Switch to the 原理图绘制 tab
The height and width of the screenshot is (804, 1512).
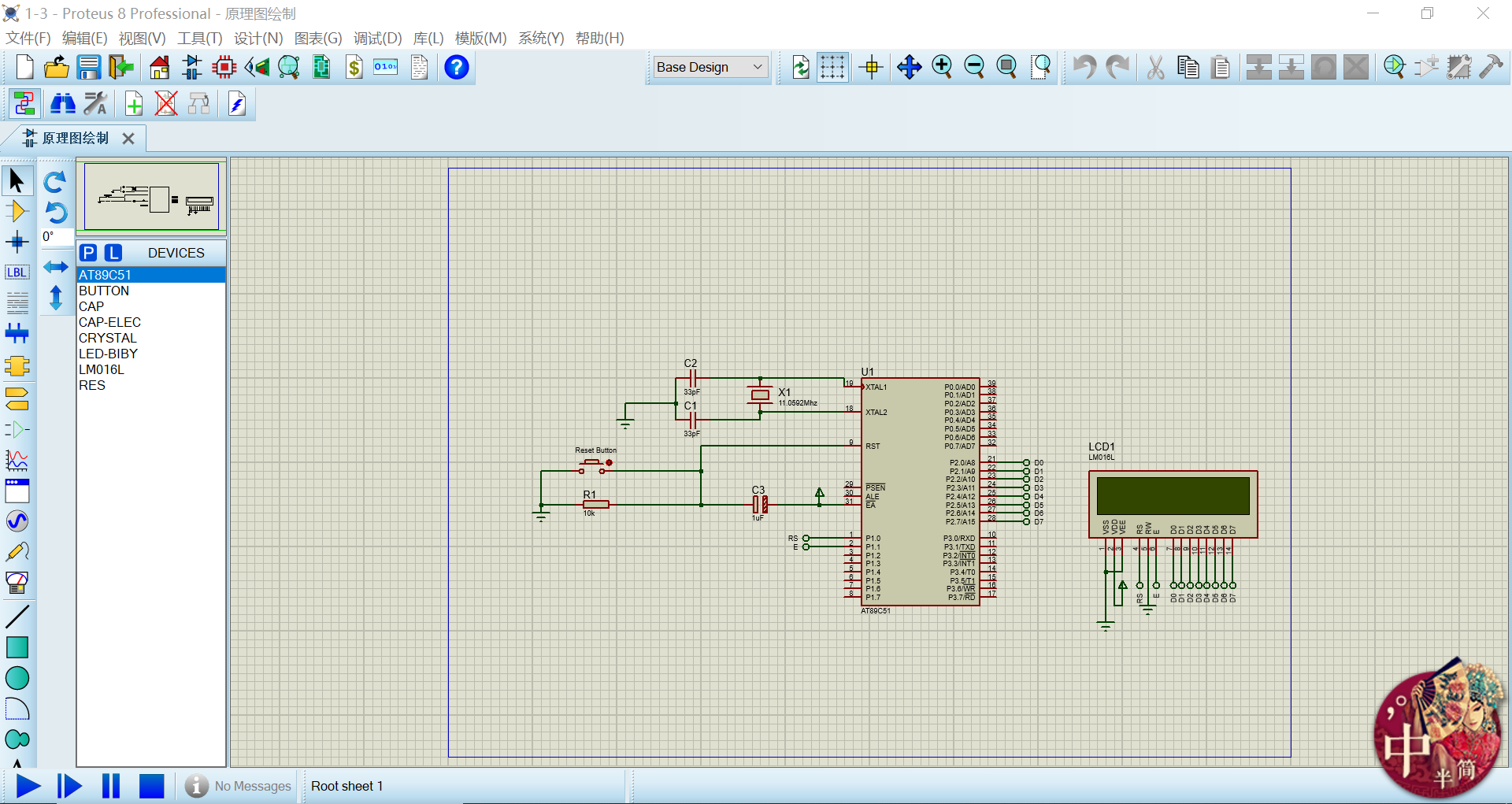(x=75, y=139)
